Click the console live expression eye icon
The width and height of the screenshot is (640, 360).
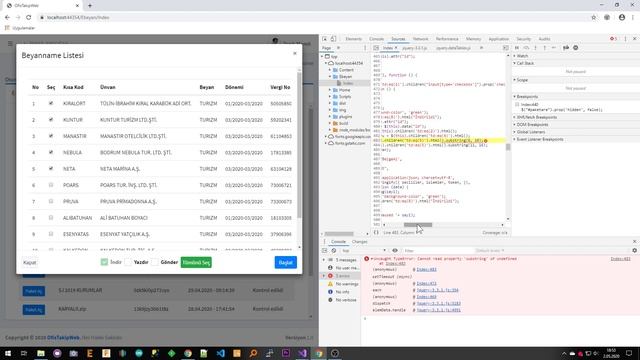click(395, 250)
